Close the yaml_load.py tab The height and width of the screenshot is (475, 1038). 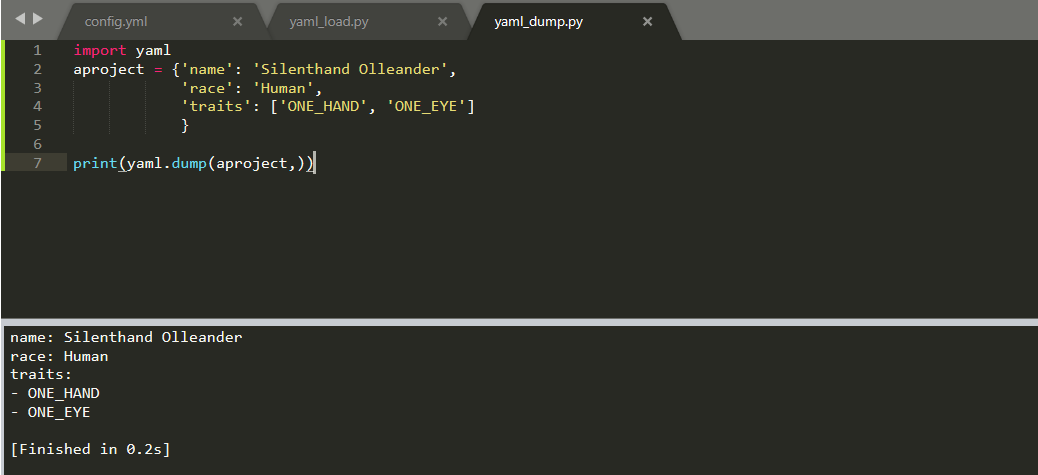pos(443,22)
